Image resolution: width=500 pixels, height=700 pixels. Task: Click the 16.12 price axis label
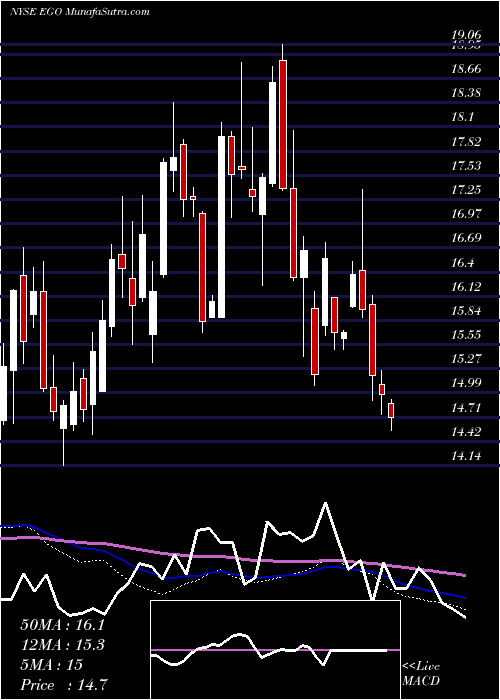(x=467, y=287)
